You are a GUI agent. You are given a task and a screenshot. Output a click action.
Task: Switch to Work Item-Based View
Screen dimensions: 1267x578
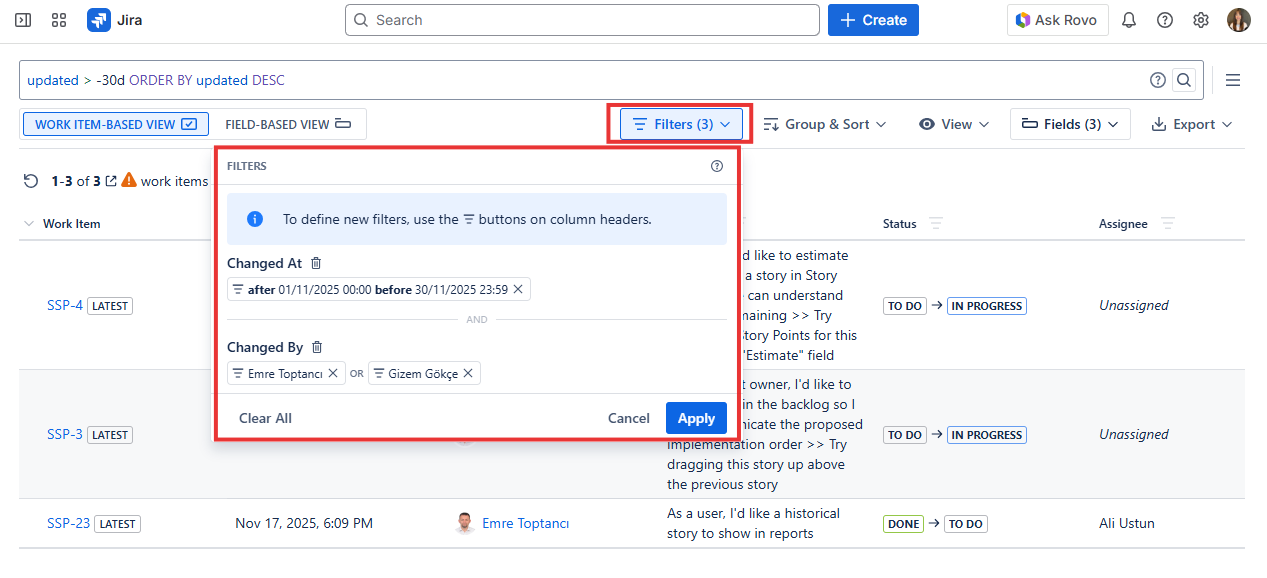point(115,124)
